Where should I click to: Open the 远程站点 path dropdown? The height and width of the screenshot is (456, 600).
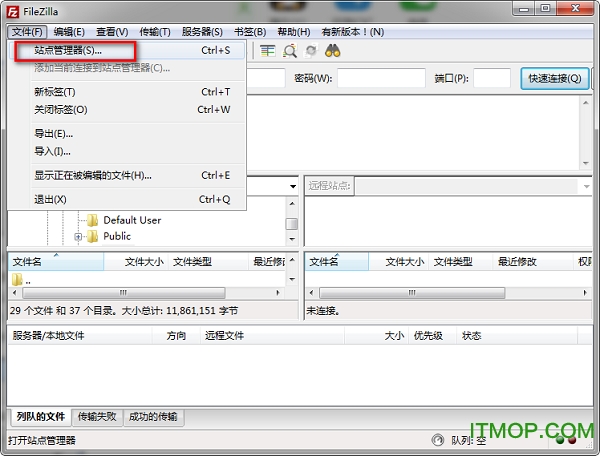click(x=587, y=186)
